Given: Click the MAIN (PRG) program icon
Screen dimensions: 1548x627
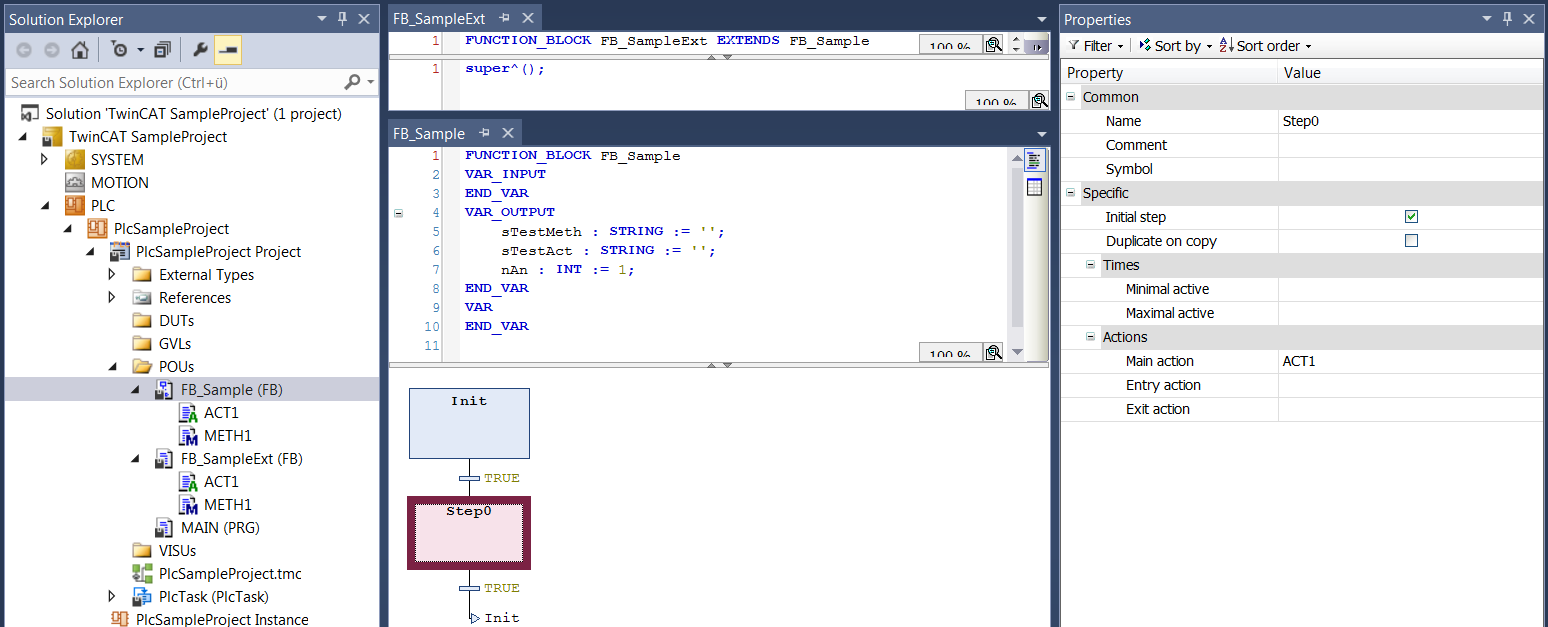Looking at the screenshot, I should coord(165,528).
